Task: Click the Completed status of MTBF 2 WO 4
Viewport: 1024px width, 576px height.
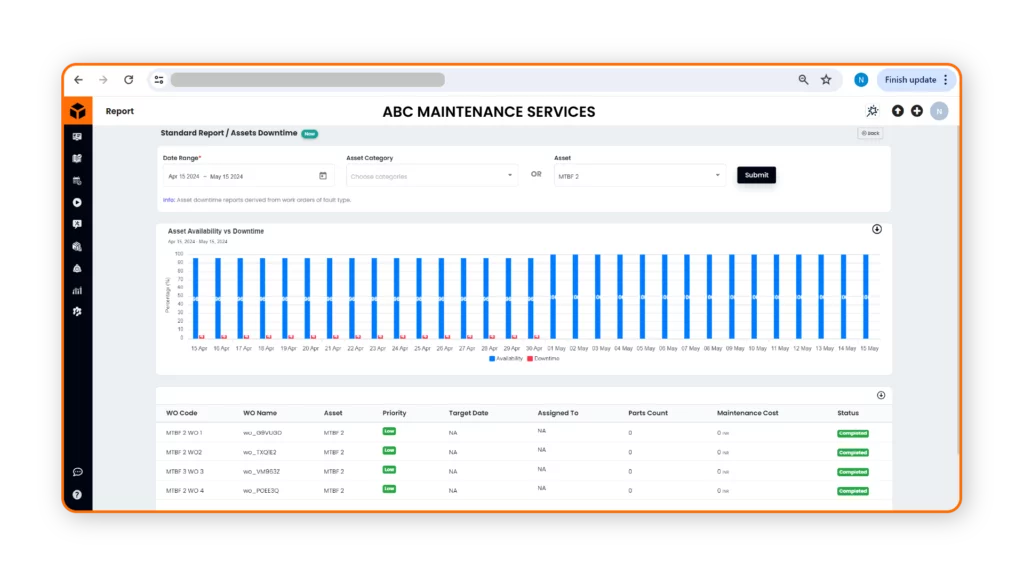Action: (x=853, y=490)
